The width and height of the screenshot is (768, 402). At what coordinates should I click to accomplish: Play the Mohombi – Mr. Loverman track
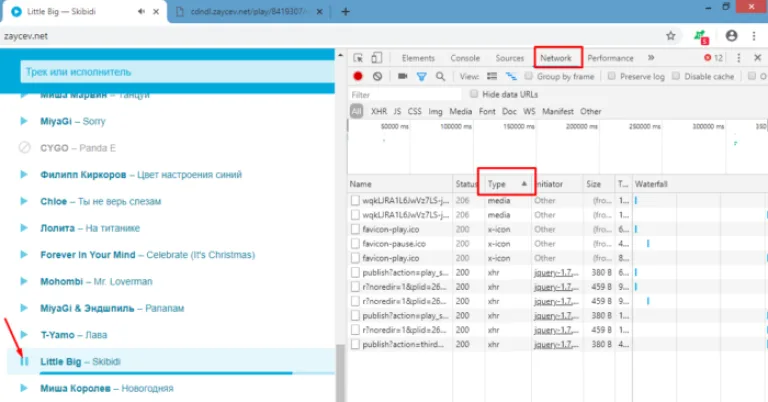24,282
